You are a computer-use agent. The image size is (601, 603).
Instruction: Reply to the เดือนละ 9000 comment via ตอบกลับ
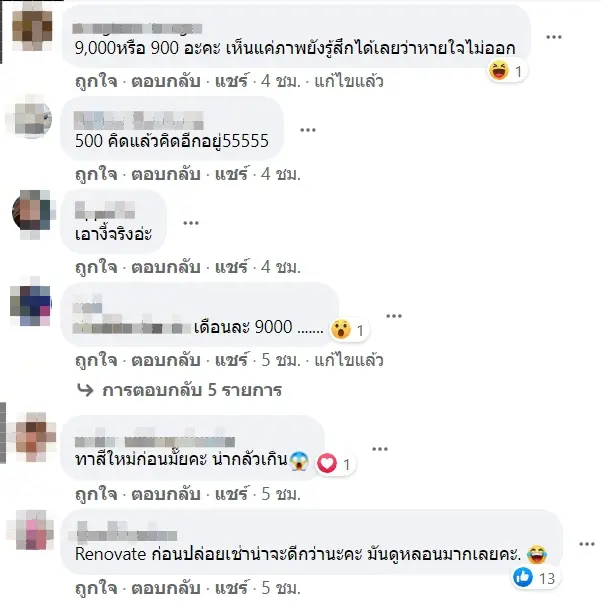click(166, 360)
